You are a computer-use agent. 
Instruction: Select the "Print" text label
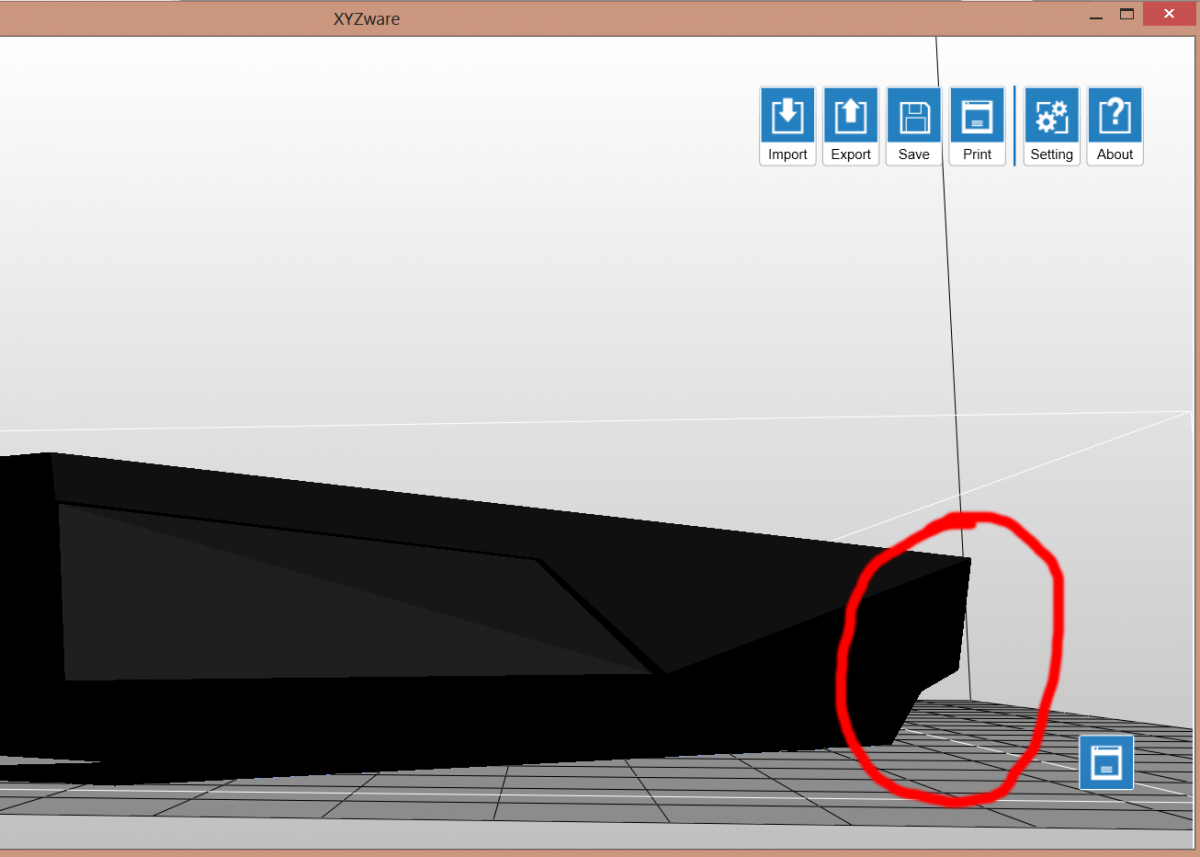pyautogui.click(x=976, y=155)
